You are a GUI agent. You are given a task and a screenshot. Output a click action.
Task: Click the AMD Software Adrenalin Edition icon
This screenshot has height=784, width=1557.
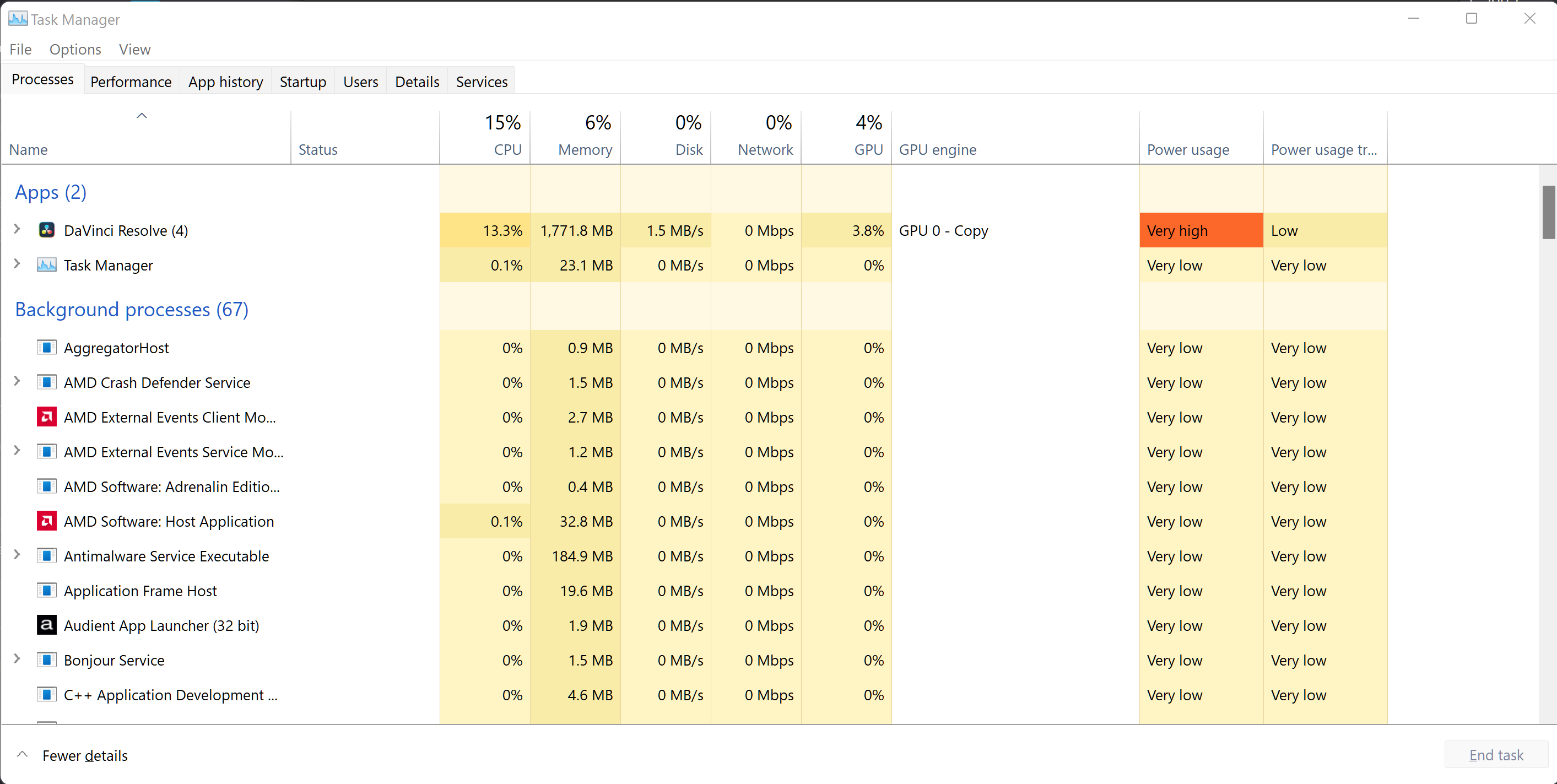pyautogui.click(x=46, y=486)
